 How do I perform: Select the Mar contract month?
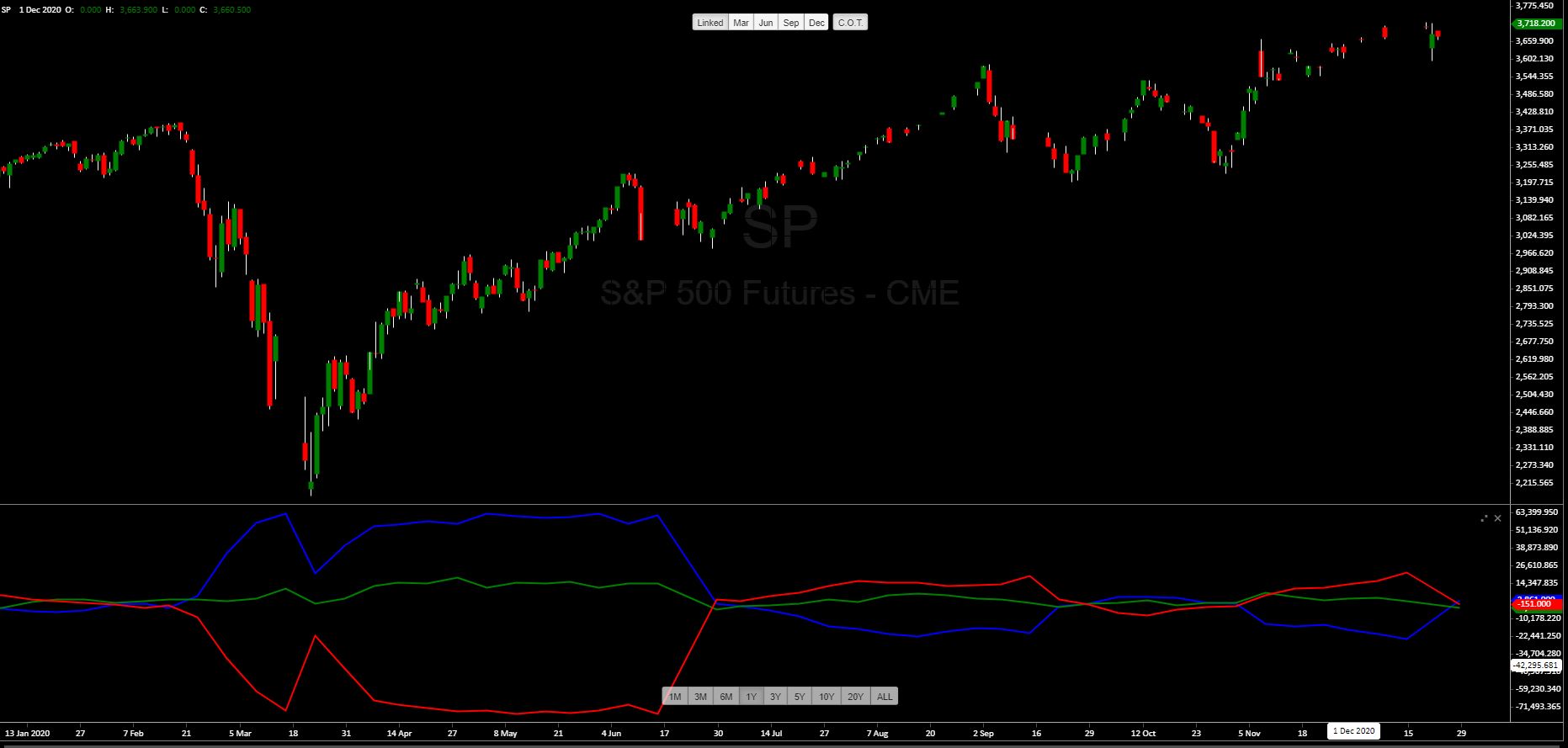click(741, 23)
